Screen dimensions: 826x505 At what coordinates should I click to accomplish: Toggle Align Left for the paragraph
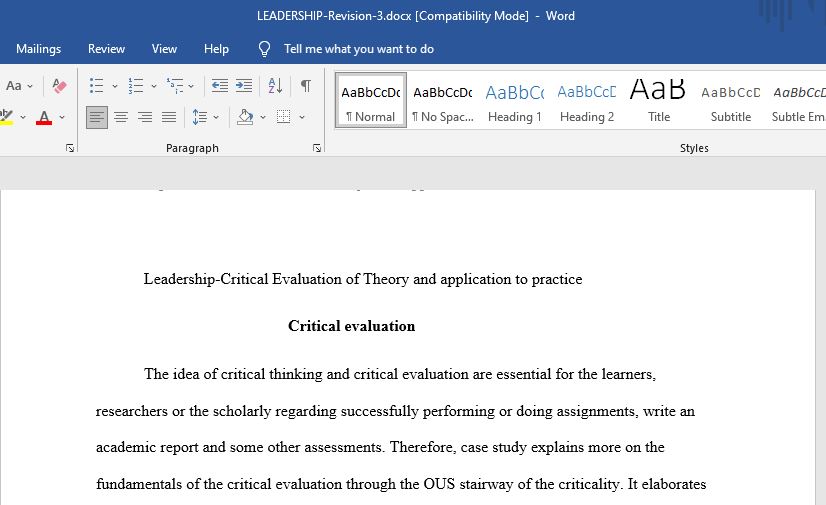(x=97, y=117)
